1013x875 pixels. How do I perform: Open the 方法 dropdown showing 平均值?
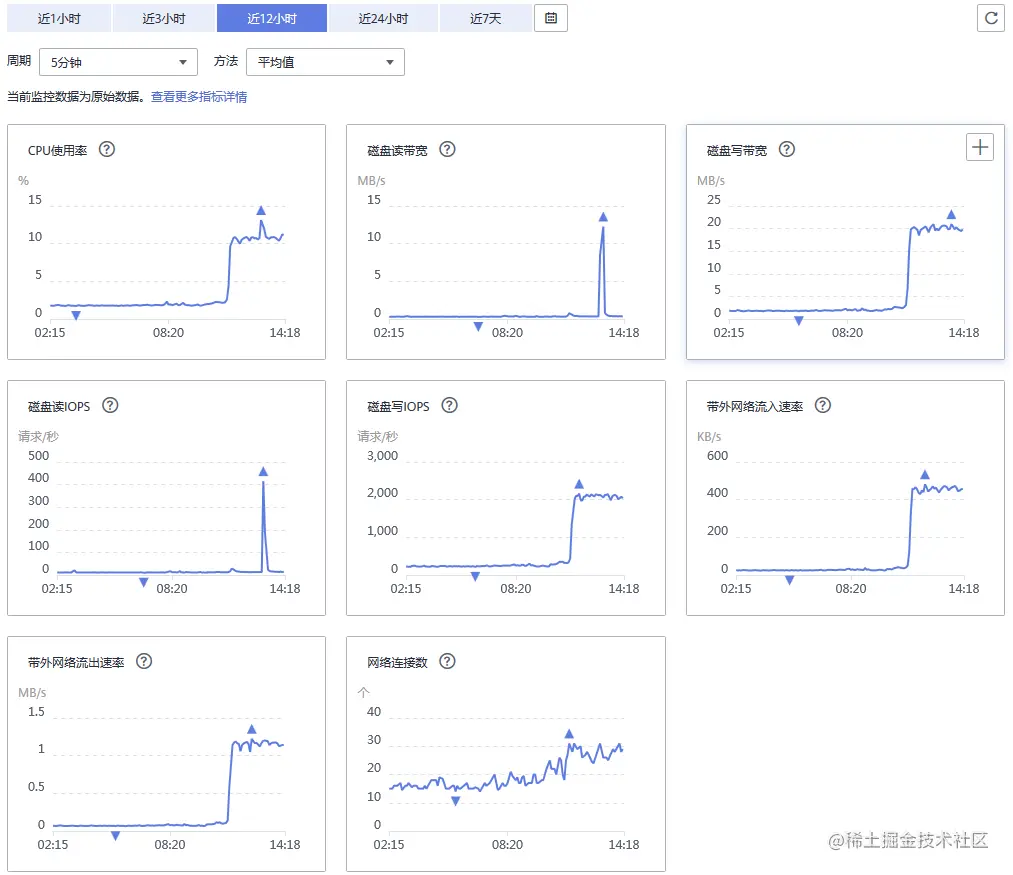pos(324,62)
